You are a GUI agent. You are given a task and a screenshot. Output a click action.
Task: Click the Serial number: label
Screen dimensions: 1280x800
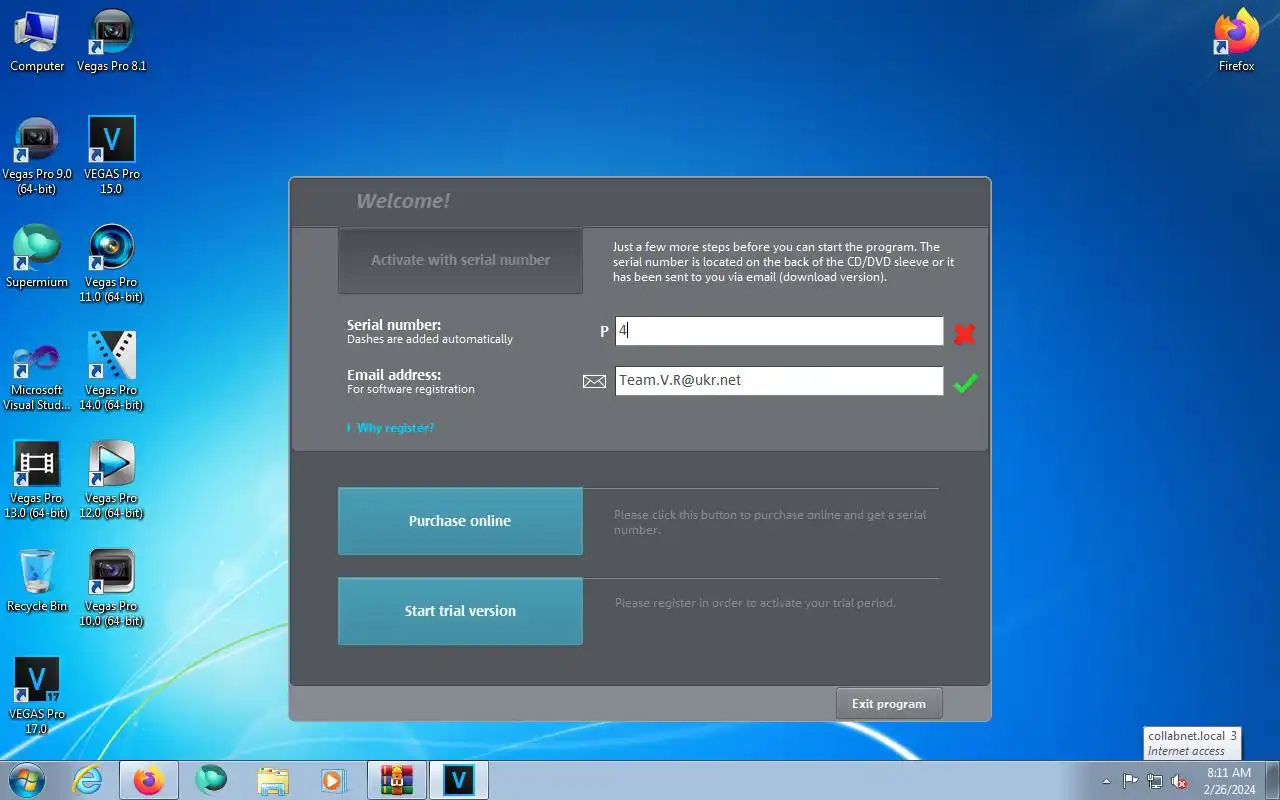pos(394,325)
